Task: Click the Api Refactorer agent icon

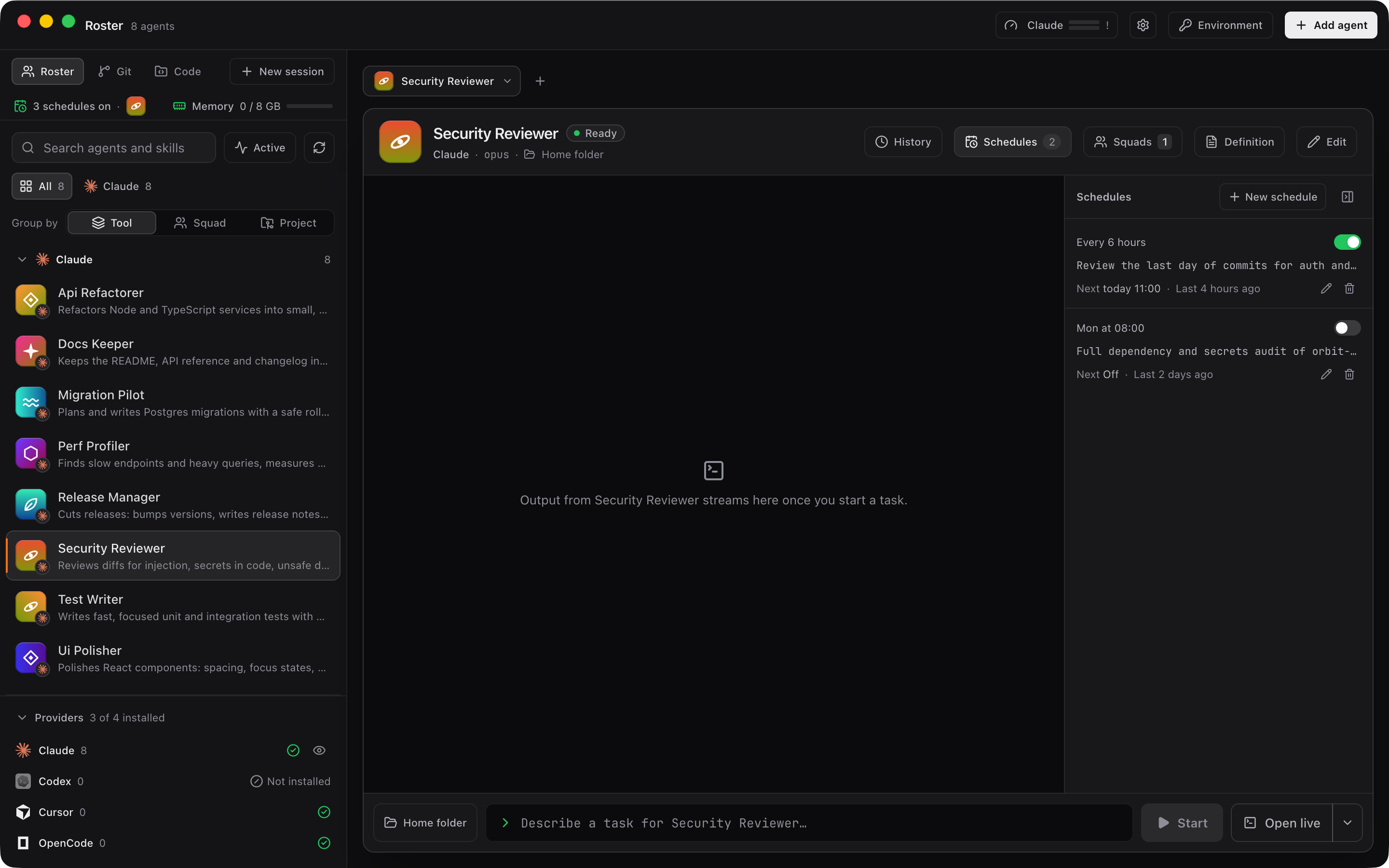Action: 31,299
